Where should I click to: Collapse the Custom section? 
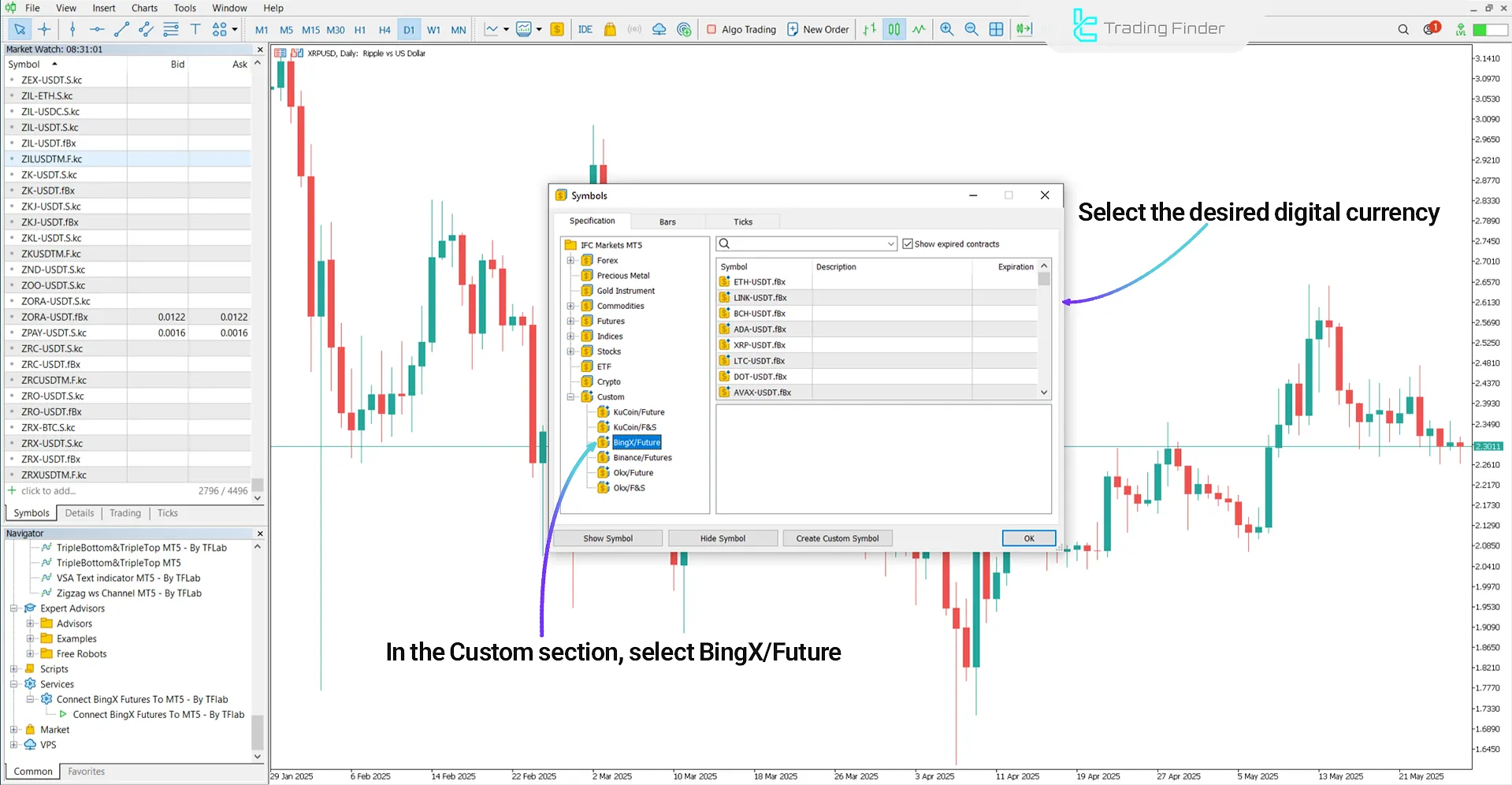point(570,396)
